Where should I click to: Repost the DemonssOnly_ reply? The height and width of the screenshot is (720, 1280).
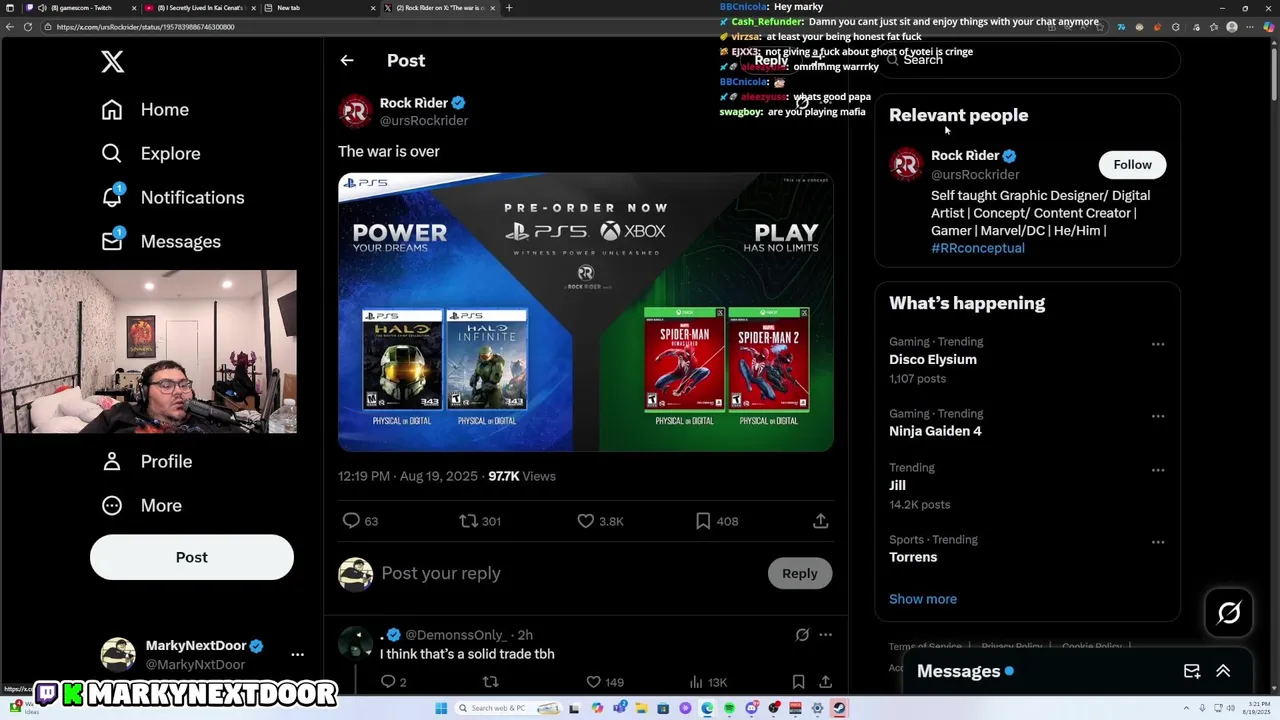[490, 682]
